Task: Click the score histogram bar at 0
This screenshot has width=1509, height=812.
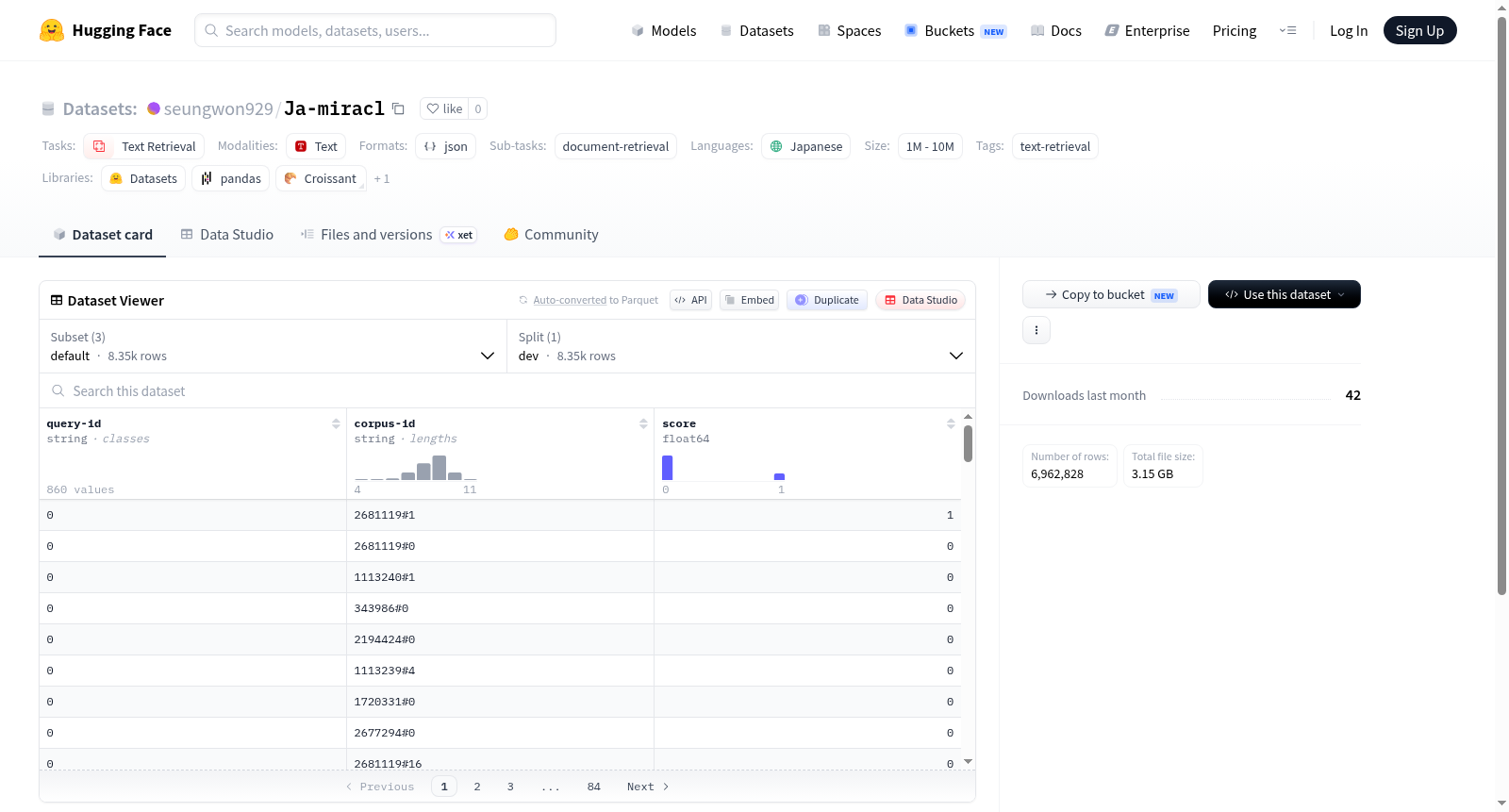Action: point(667,468)
